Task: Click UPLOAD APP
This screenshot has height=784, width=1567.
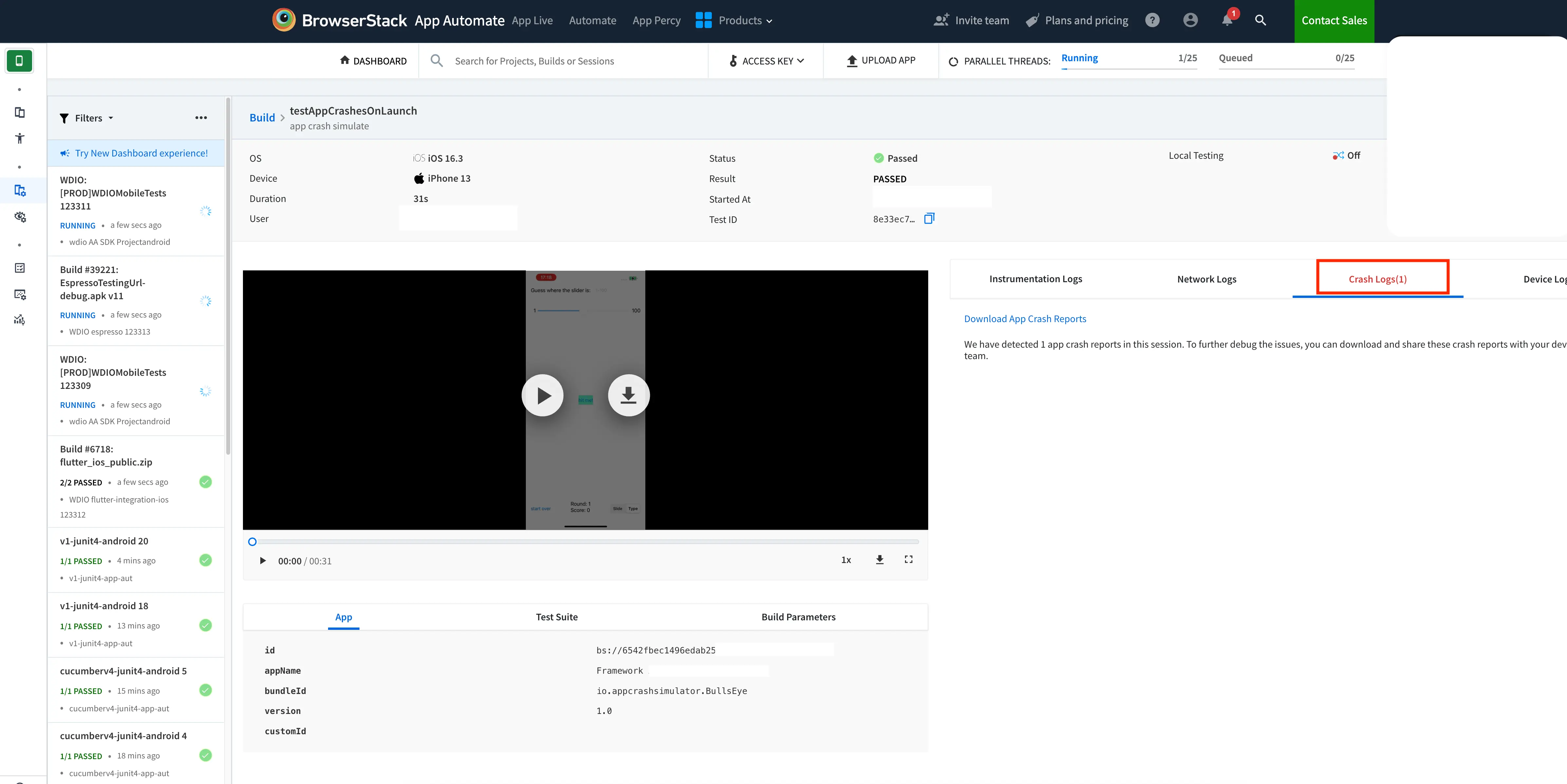Action: click(881, 60)
